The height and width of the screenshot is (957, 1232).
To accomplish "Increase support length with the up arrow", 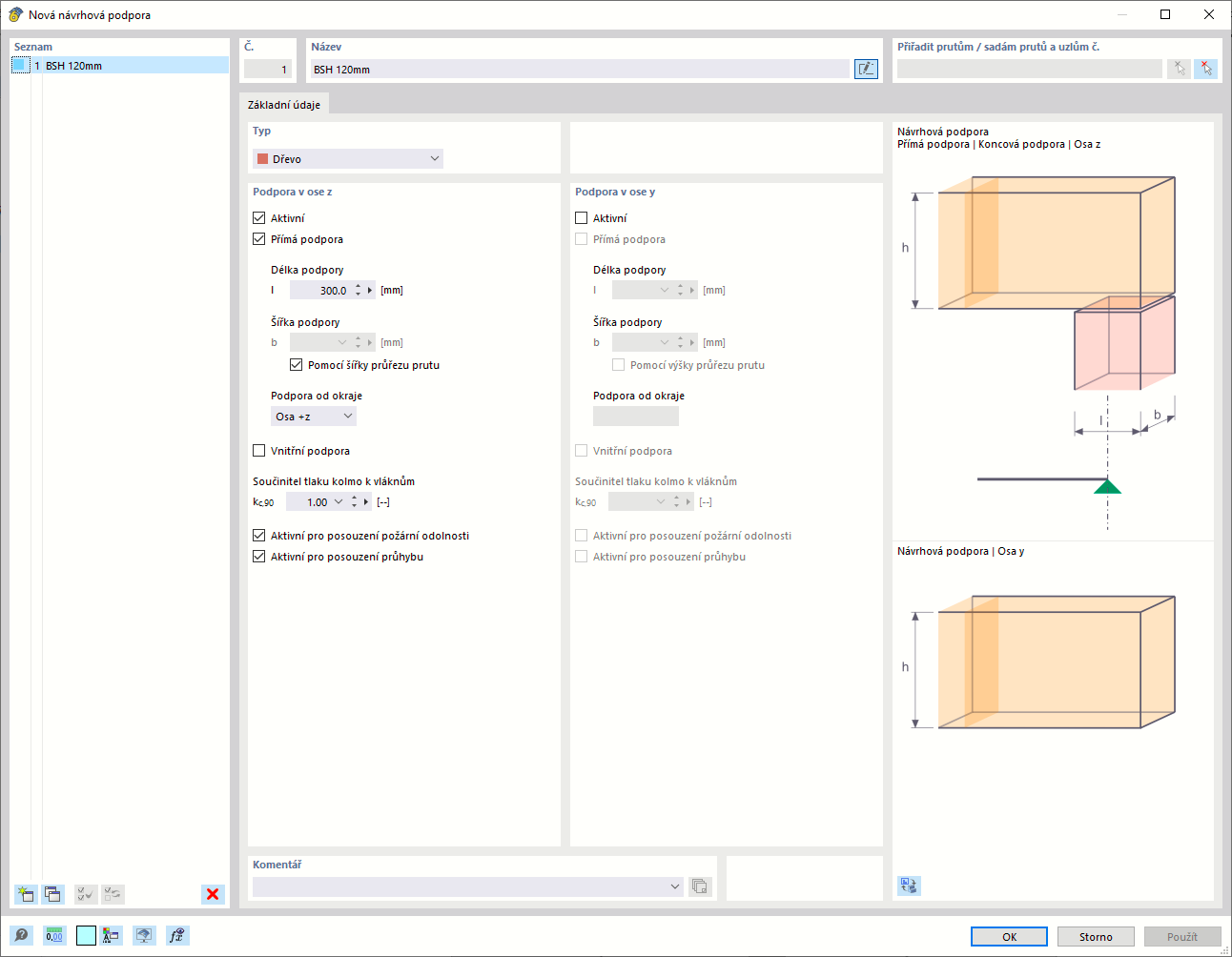I will [359, 286].
